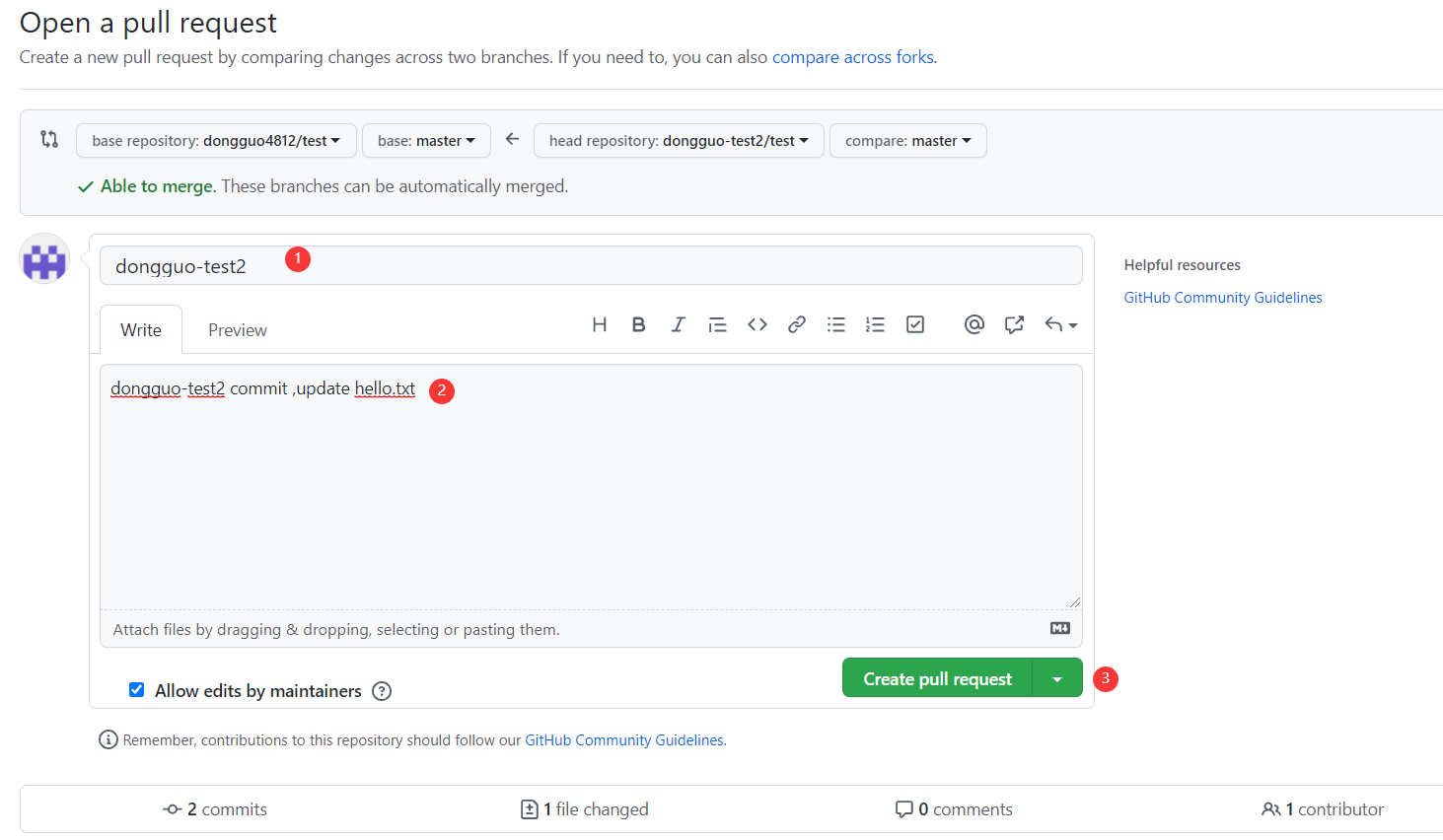1443x840 pixels.
Task: Click the 2 commits summary text
Action: 227,809
